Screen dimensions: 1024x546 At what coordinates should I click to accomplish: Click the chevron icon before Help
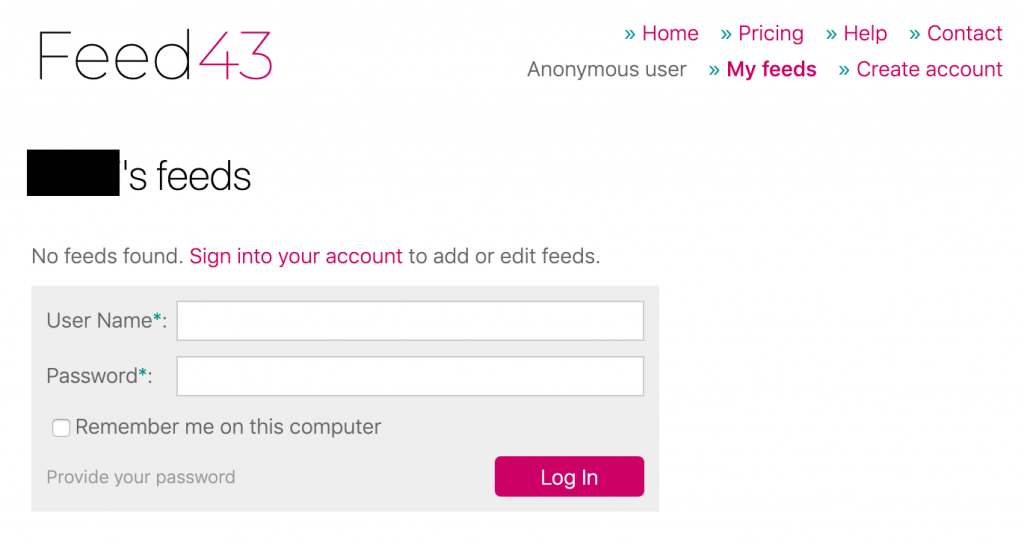pyautogui.click(x=831, y=35)
